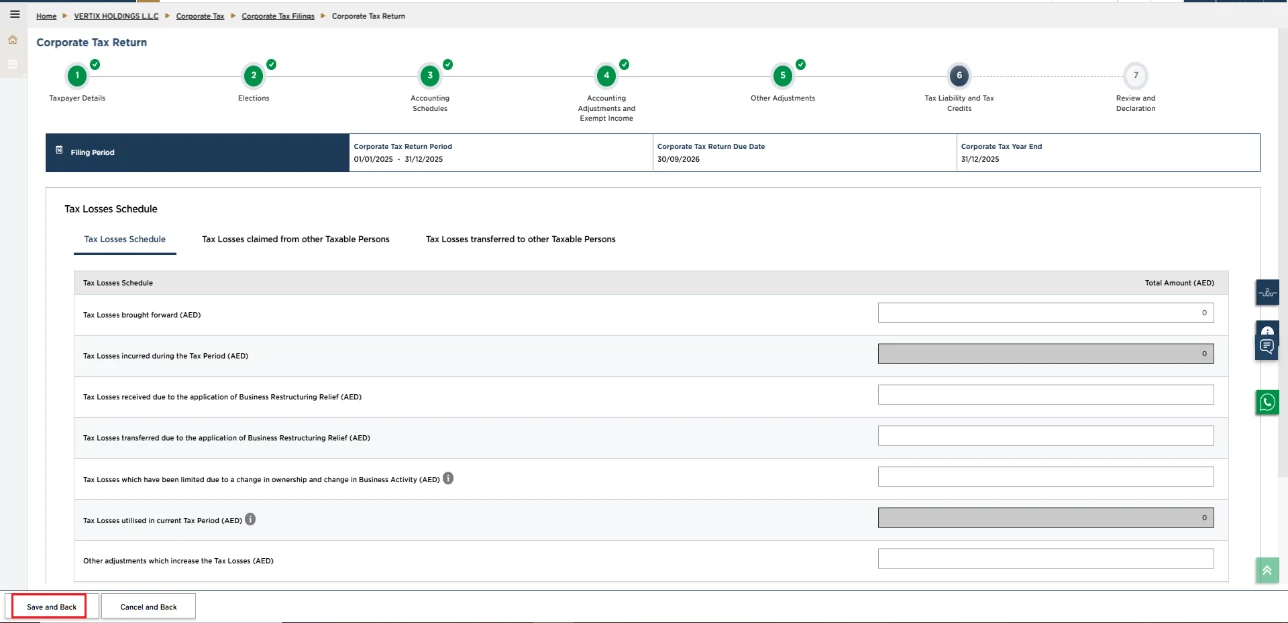Click the Total Amount (AED) column header
Screen dimensions: 1288x623
pyautogui.click(x=1179, y=283)
